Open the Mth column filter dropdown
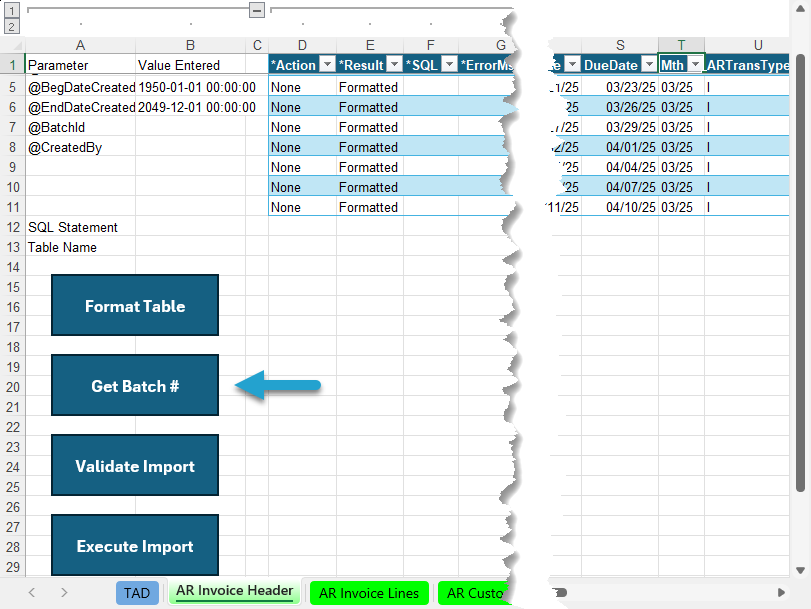 [x=696, y=65]
